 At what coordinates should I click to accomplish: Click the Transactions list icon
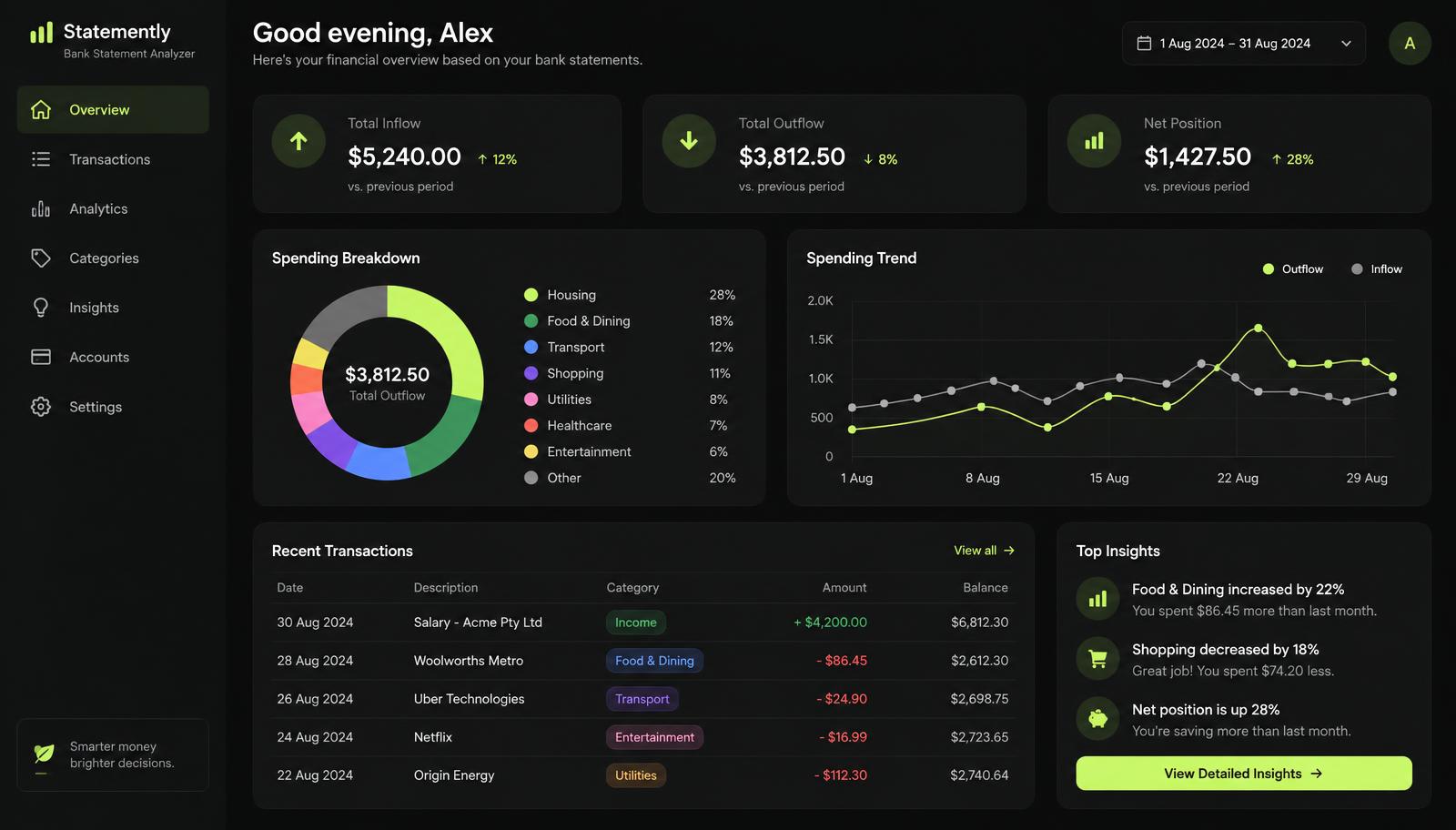41,159
